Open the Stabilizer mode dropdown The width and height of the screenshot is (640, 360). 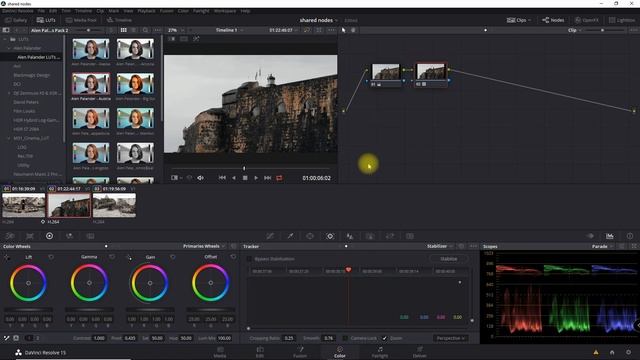[440, 246]
